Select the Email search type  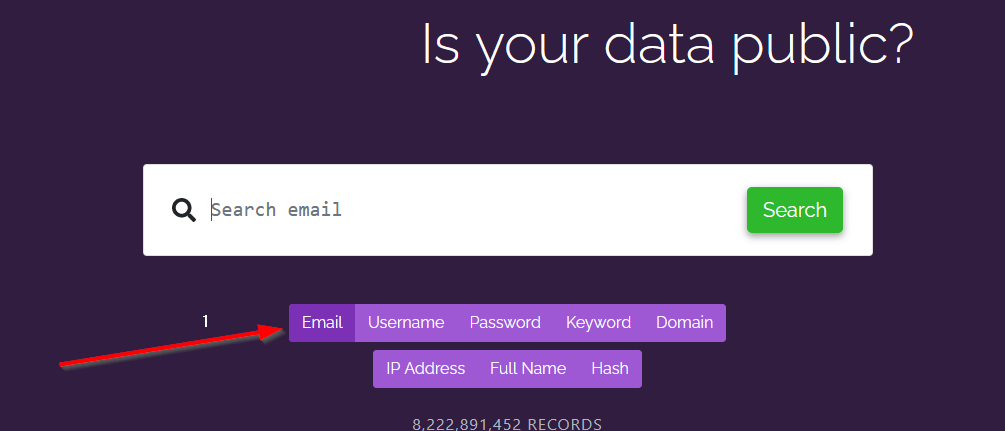pos(322,323)
